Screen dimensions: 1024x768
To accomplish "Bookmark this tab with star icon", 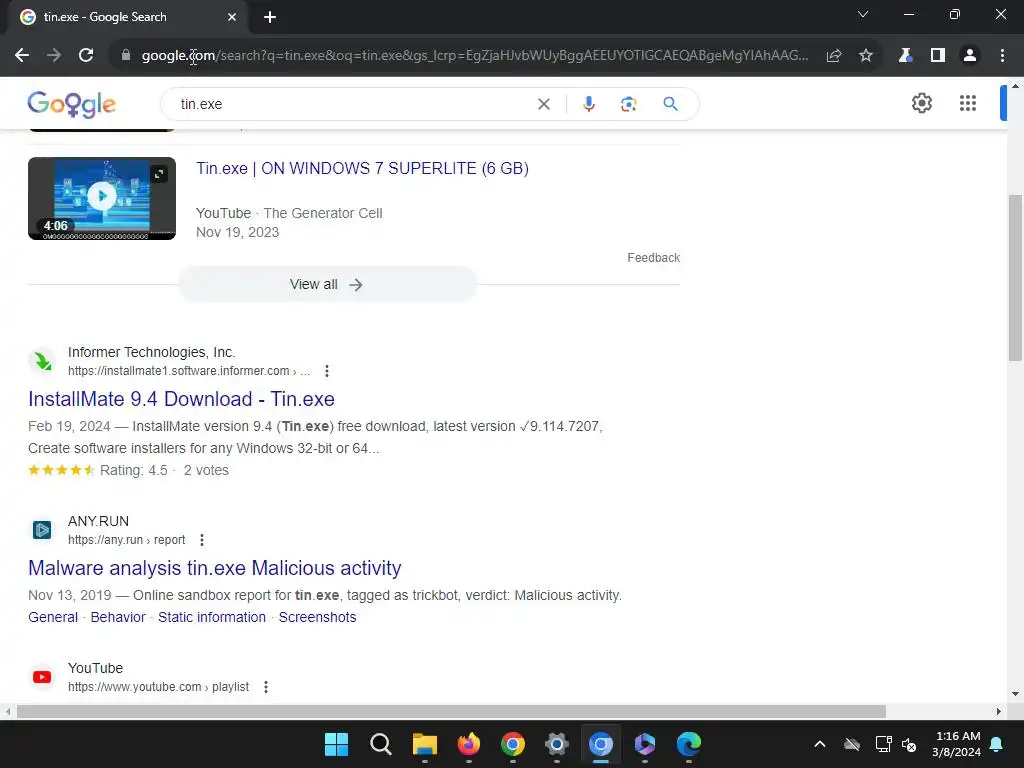I will 865,56.
